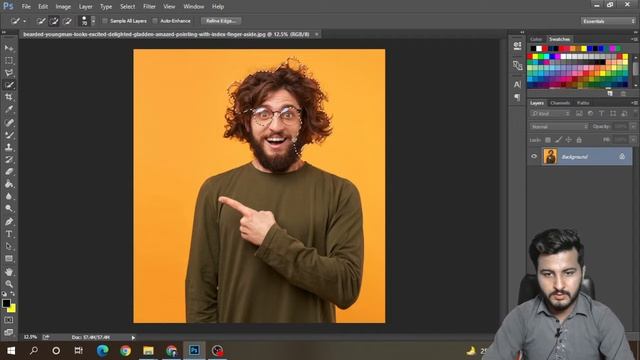Screen dimensions: 640x360
Task: Select the Move tool
Action: (9, 48)
